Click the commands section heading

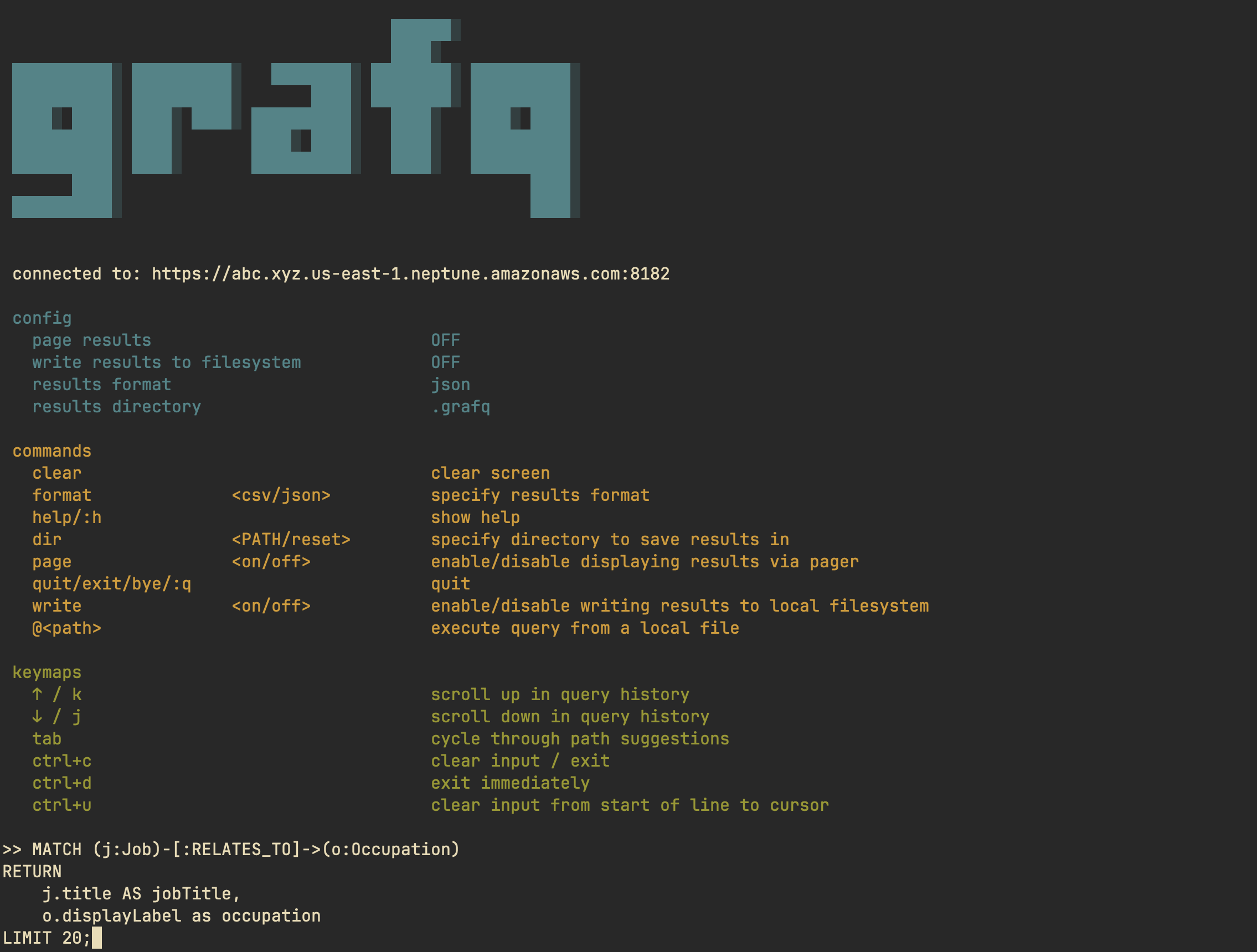51,451
